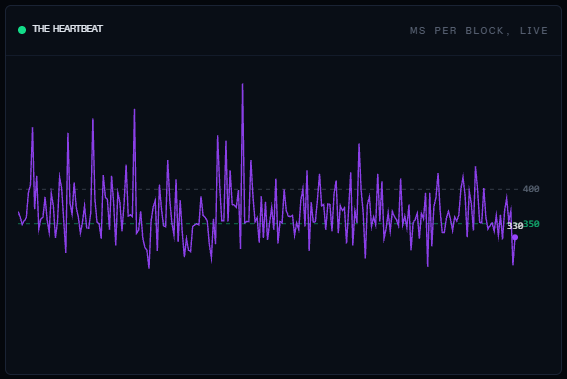The width and height of the screenshot is (567, 379).
Task: Click THE HEARTBEAT panel title
Action: coord(68,29)
